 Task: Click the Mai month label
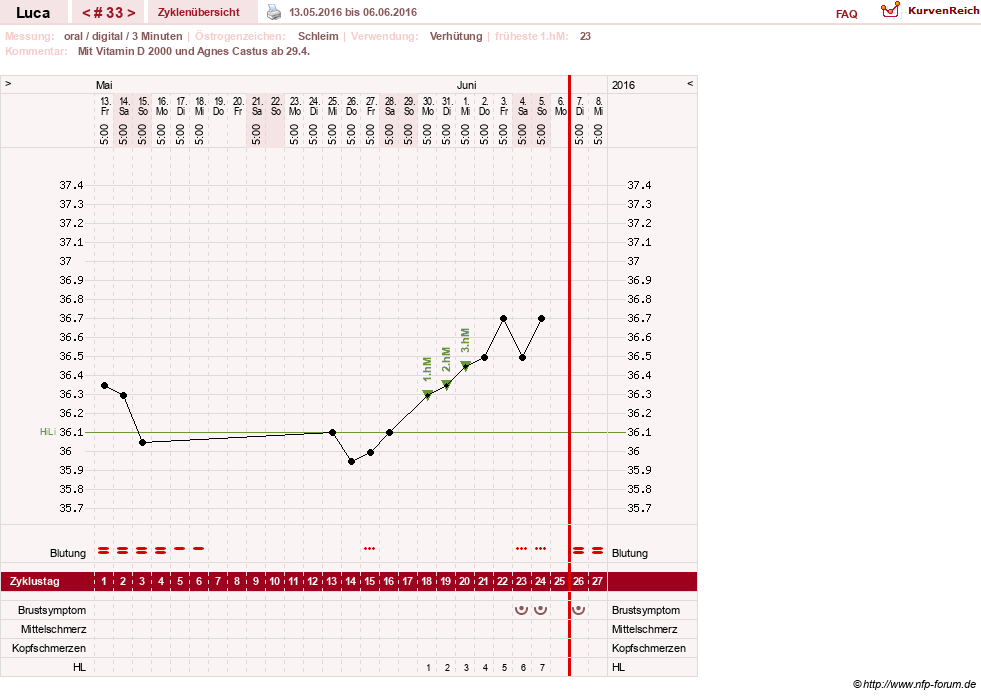click(104, 85)
